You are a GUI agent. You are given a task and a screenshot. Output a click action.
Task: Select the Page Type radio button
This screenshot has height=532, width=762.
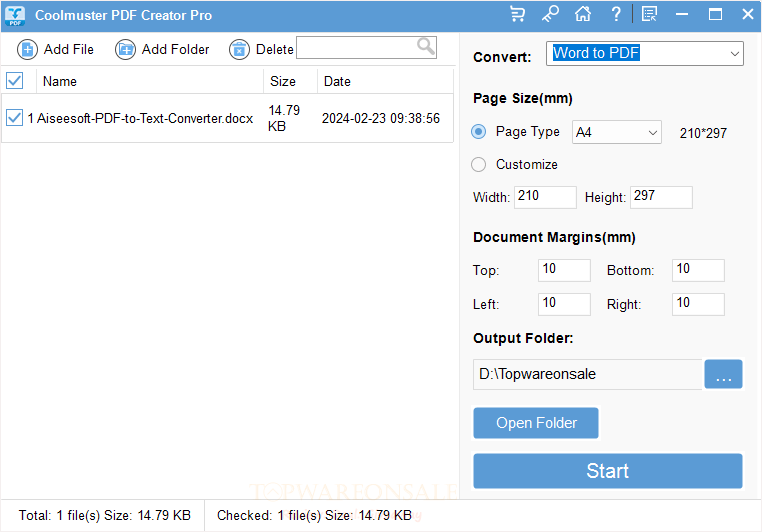479,132
